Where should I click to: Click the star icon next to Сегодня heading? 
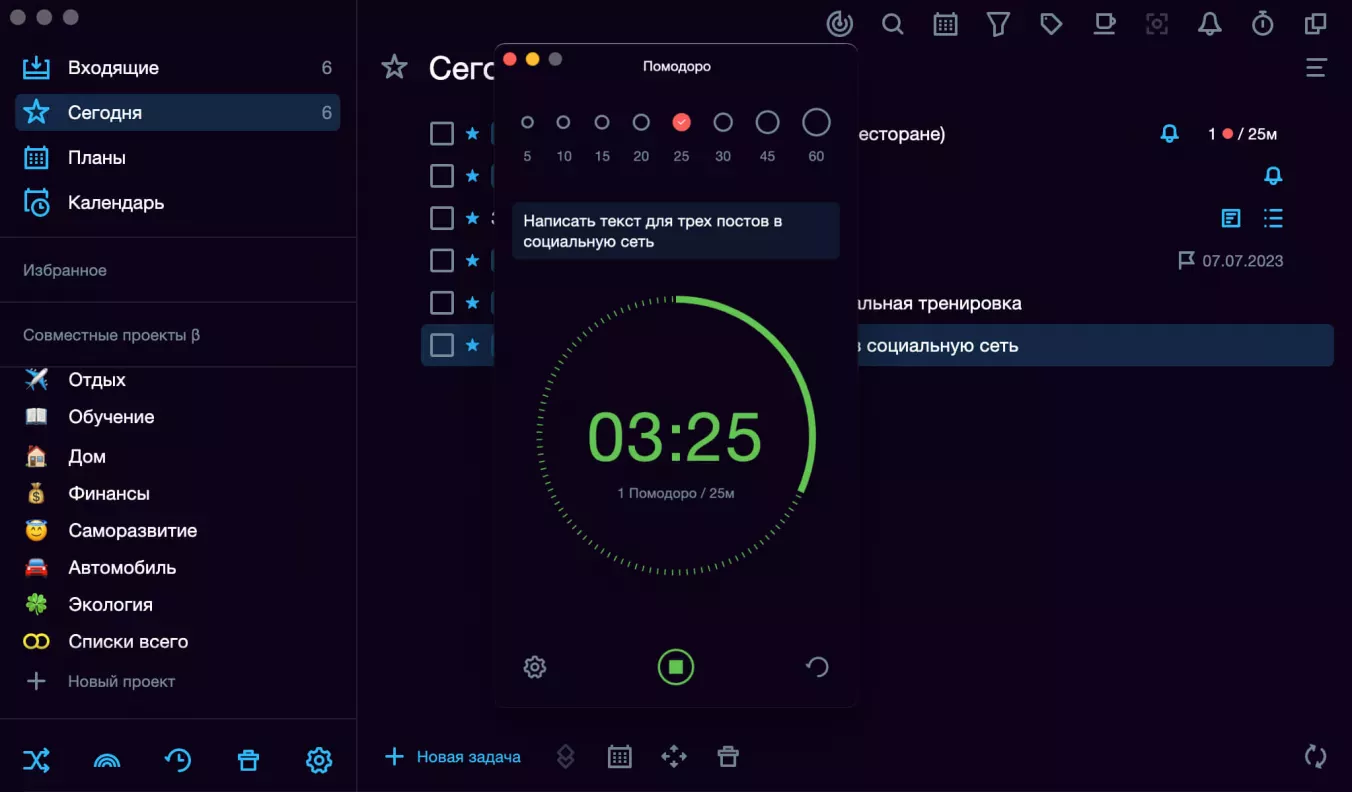coord(395,68)
